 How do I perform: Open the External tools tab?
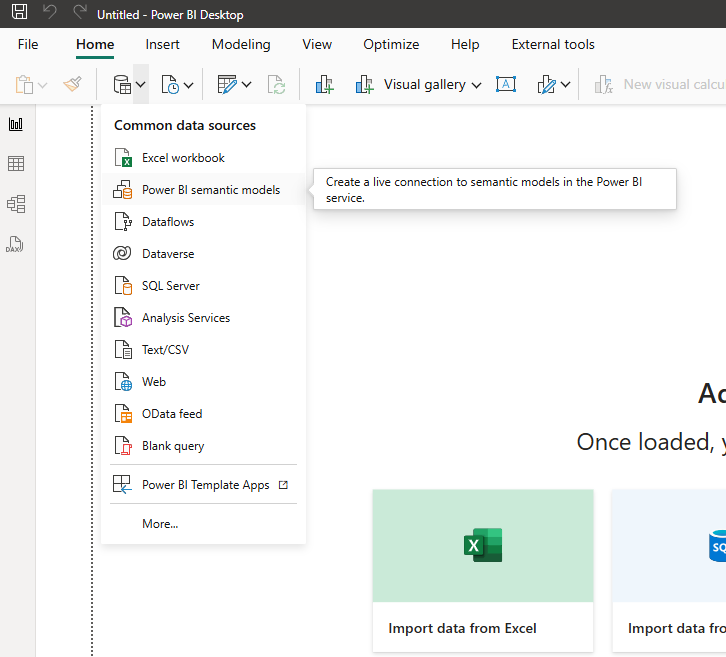click(553, 44)
